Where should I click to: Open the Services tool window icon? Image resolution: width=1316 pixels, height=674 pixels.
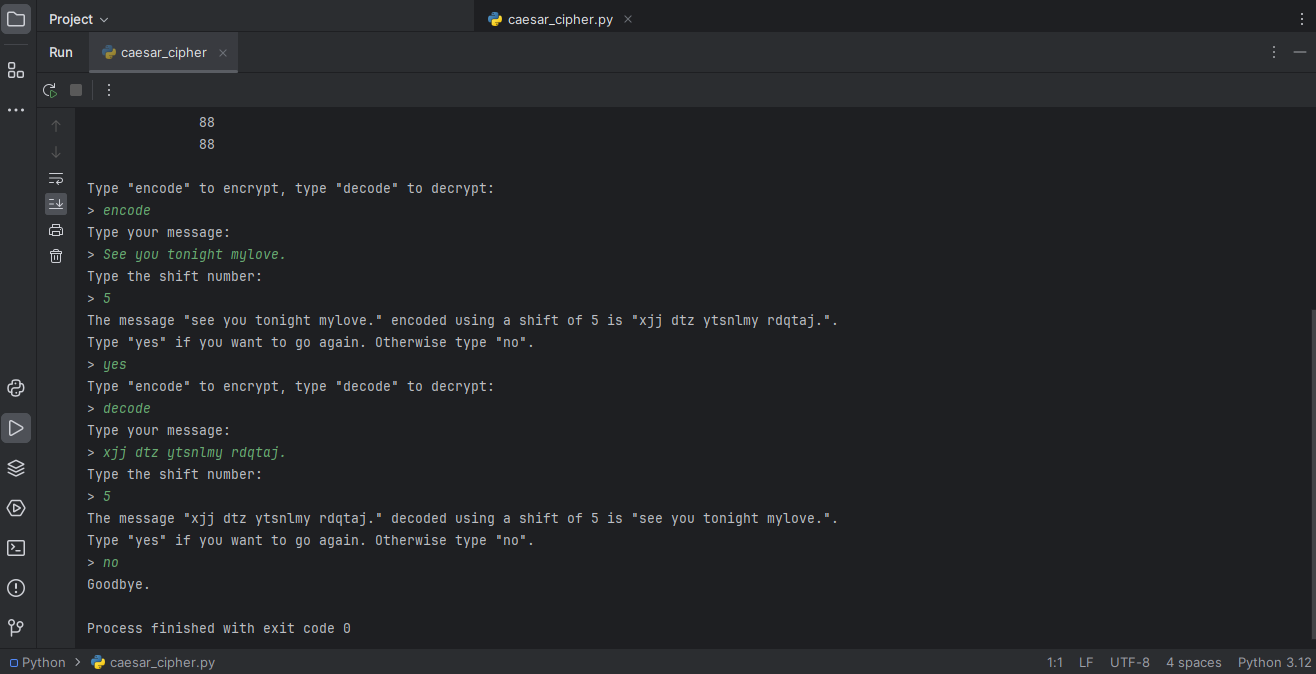pyautogui.click(x=16, y=508)
